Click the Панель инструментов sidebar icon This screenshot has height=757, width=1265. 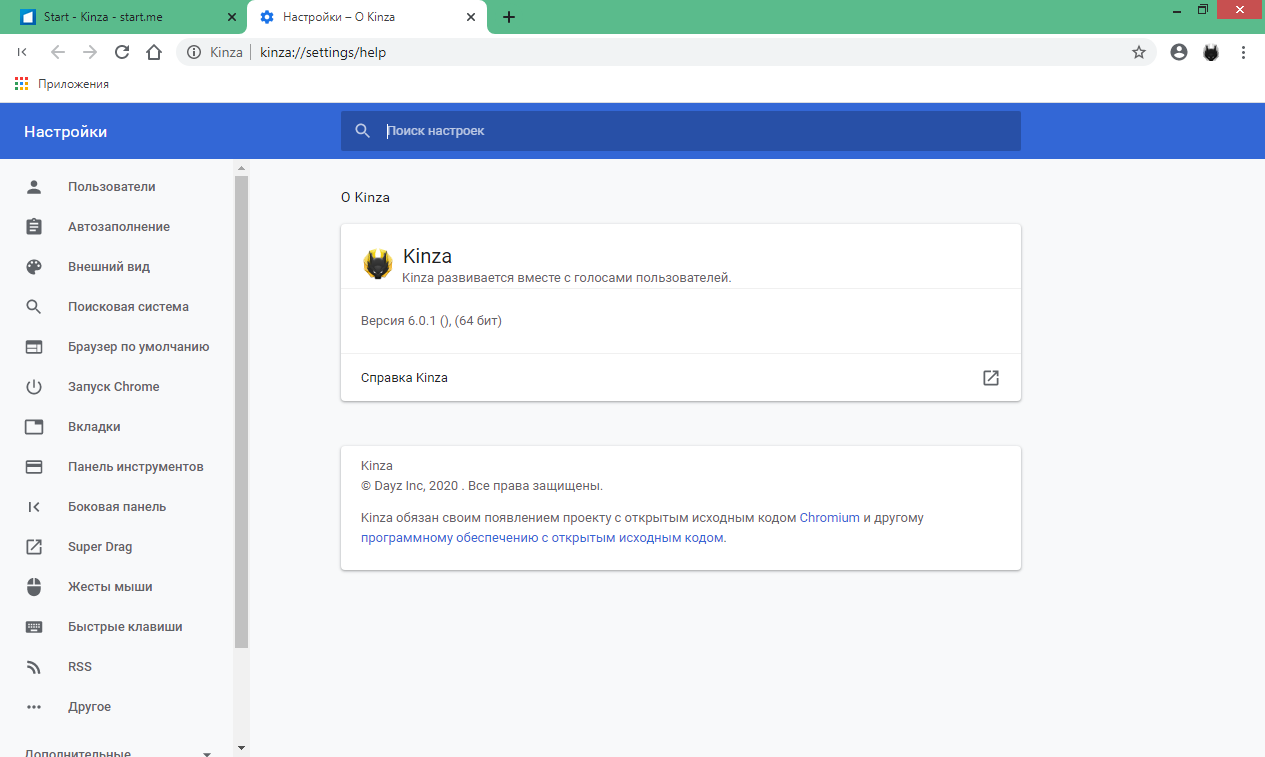(34, 467)
